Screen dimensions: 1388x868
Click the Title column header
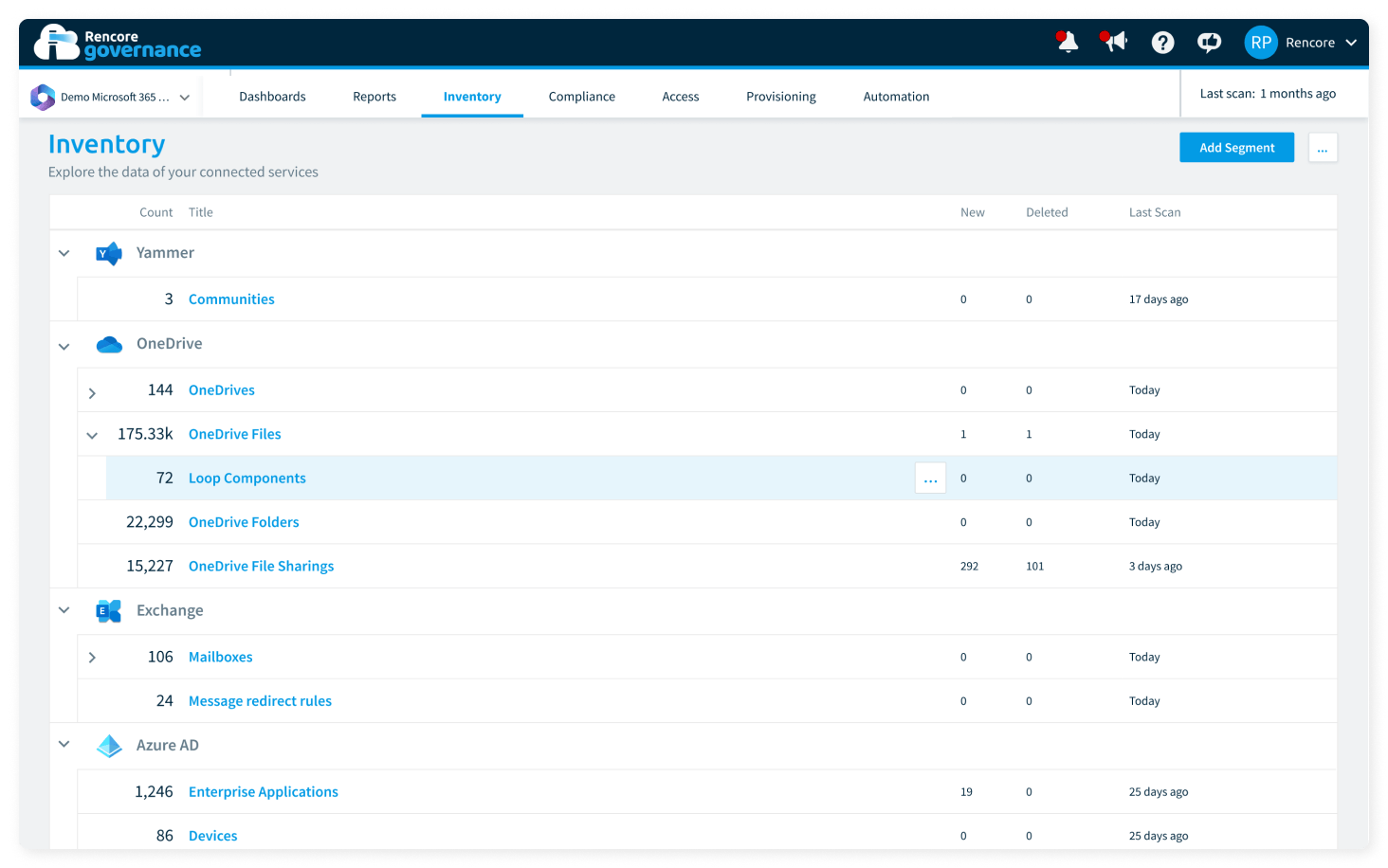pos(201,212)
